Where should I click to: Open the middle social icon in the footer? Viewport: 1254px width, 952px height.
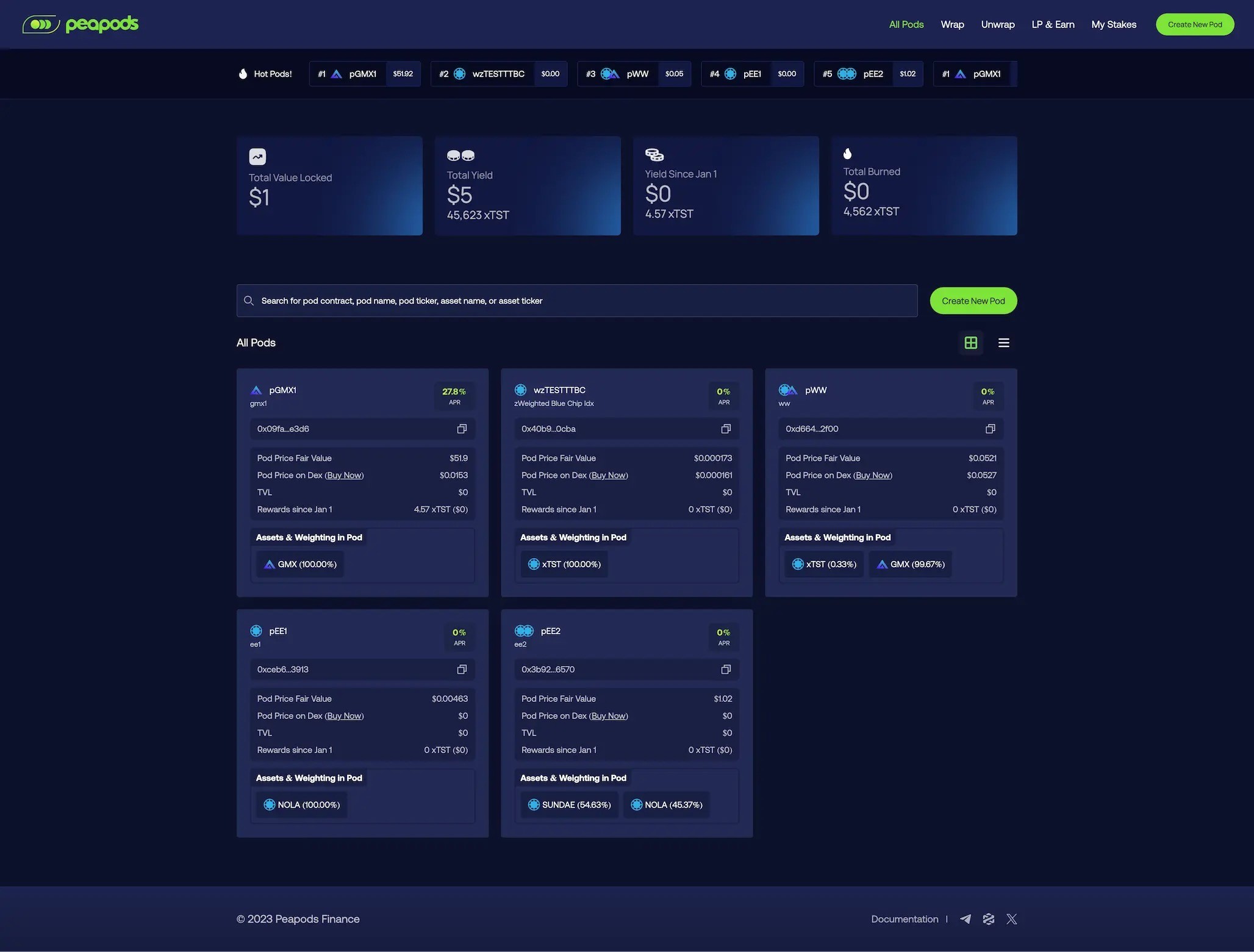point(989,919)
